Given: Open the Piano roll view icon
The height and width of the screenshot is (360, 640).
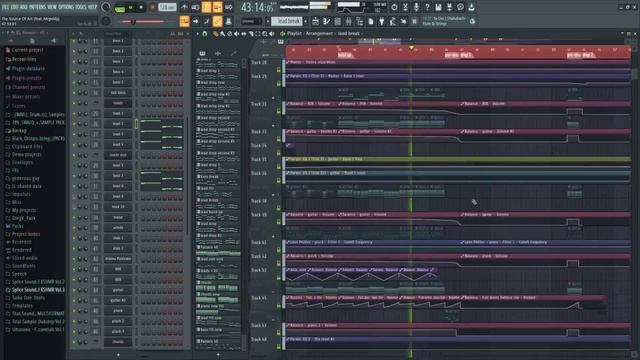Looking at the screenshot, I should click(327, 21).
